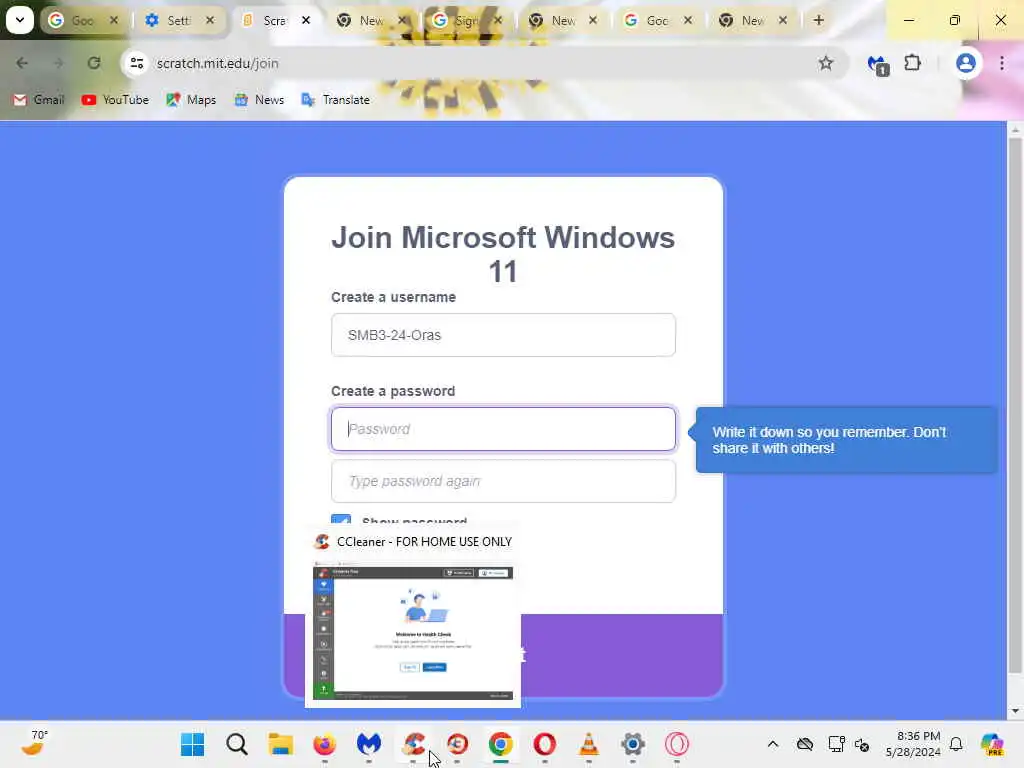Open the Translate bookmark
Viewport: 1024px width, 768px height.
[x=336, y=100]
